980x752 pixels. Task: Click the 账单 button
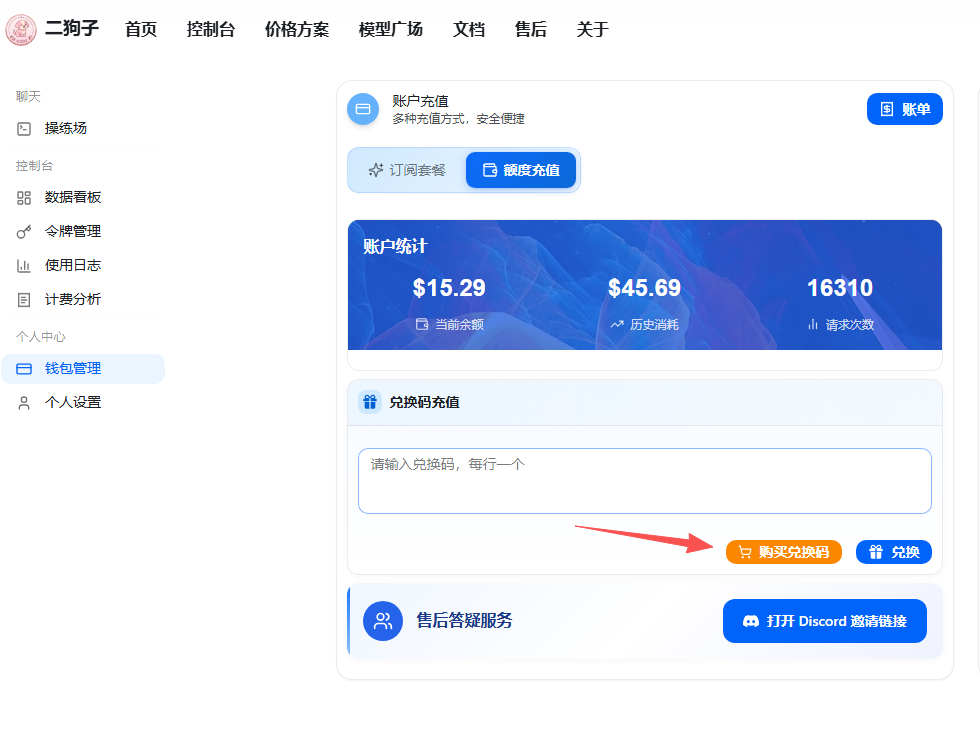pos(904,109)
